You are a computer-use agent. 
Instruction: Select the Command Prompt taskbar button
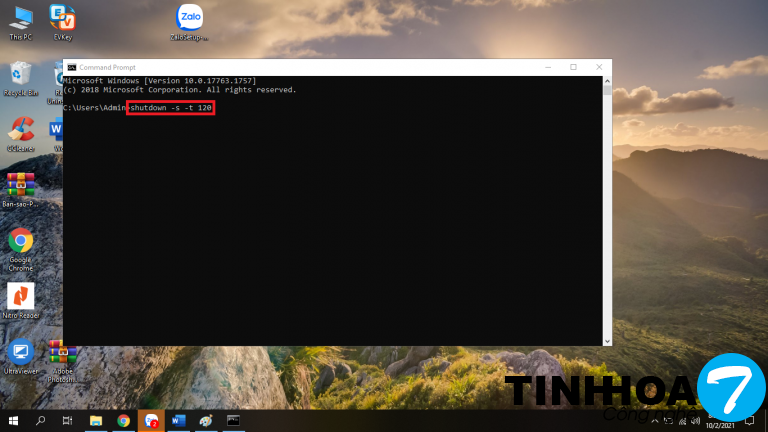click(x=233, y=421)
